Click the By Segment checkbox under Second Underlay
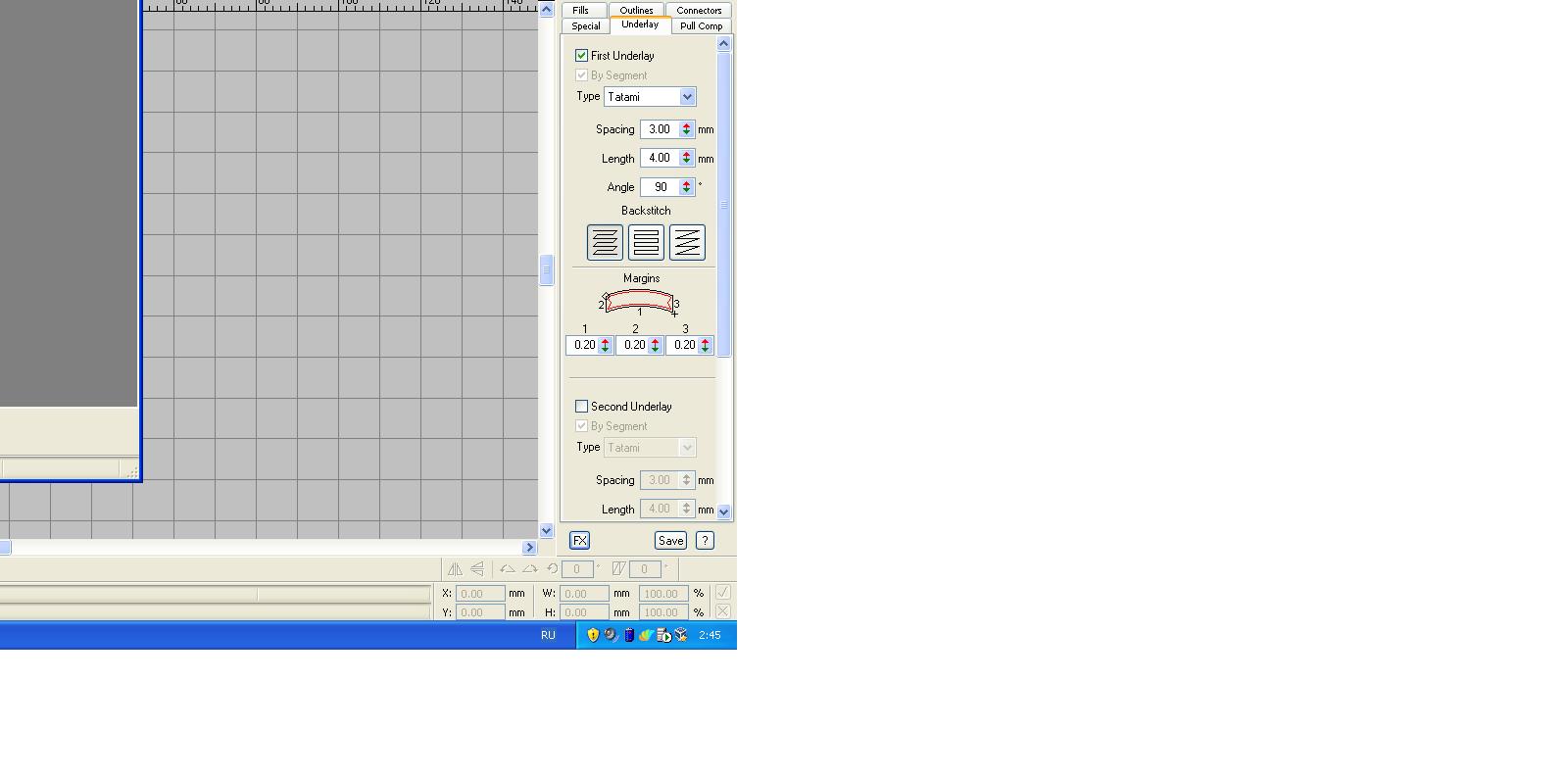 click(581, 426)
